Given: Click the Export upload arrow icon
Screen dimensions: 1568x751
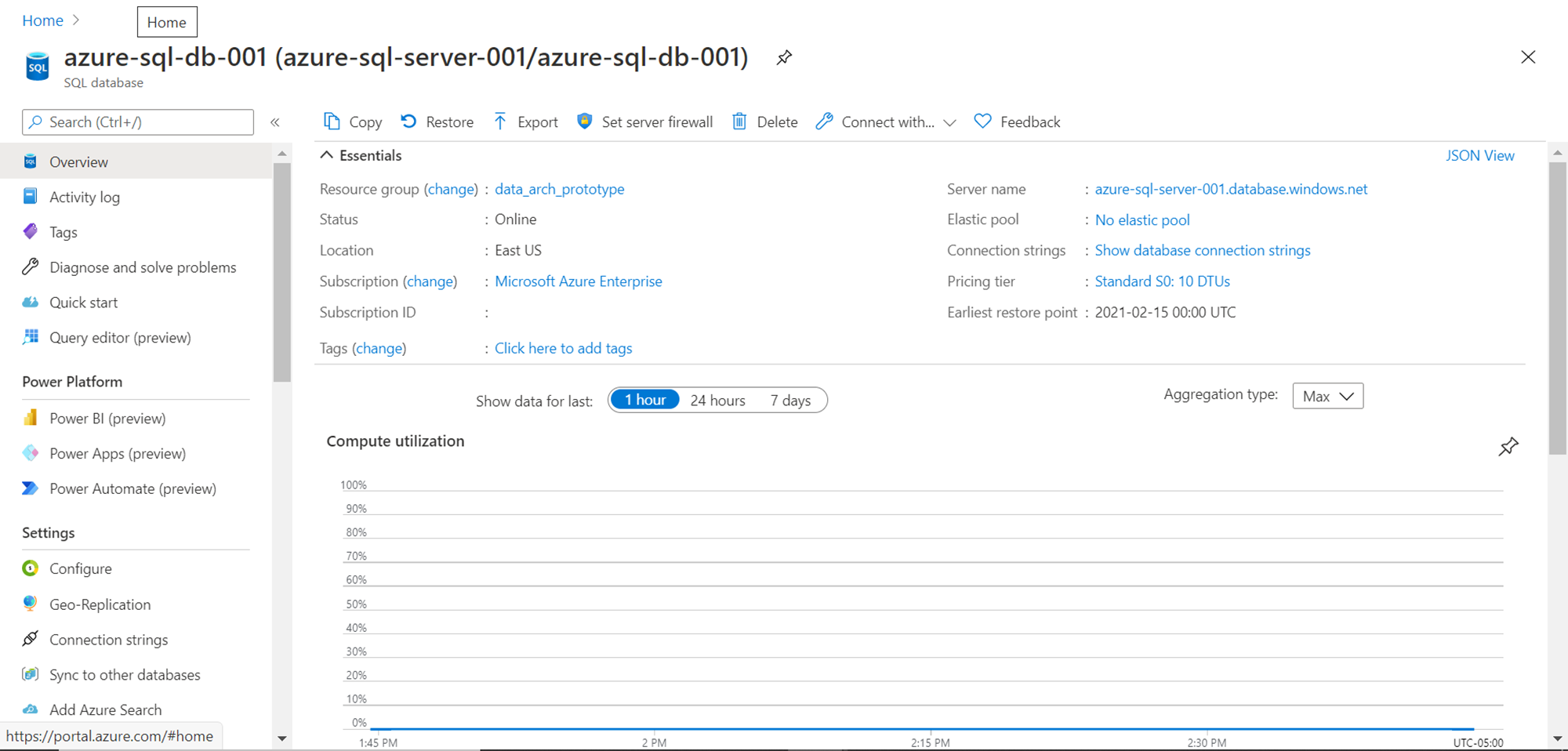Looking at the screenshot, I should [x=500, y=122].
